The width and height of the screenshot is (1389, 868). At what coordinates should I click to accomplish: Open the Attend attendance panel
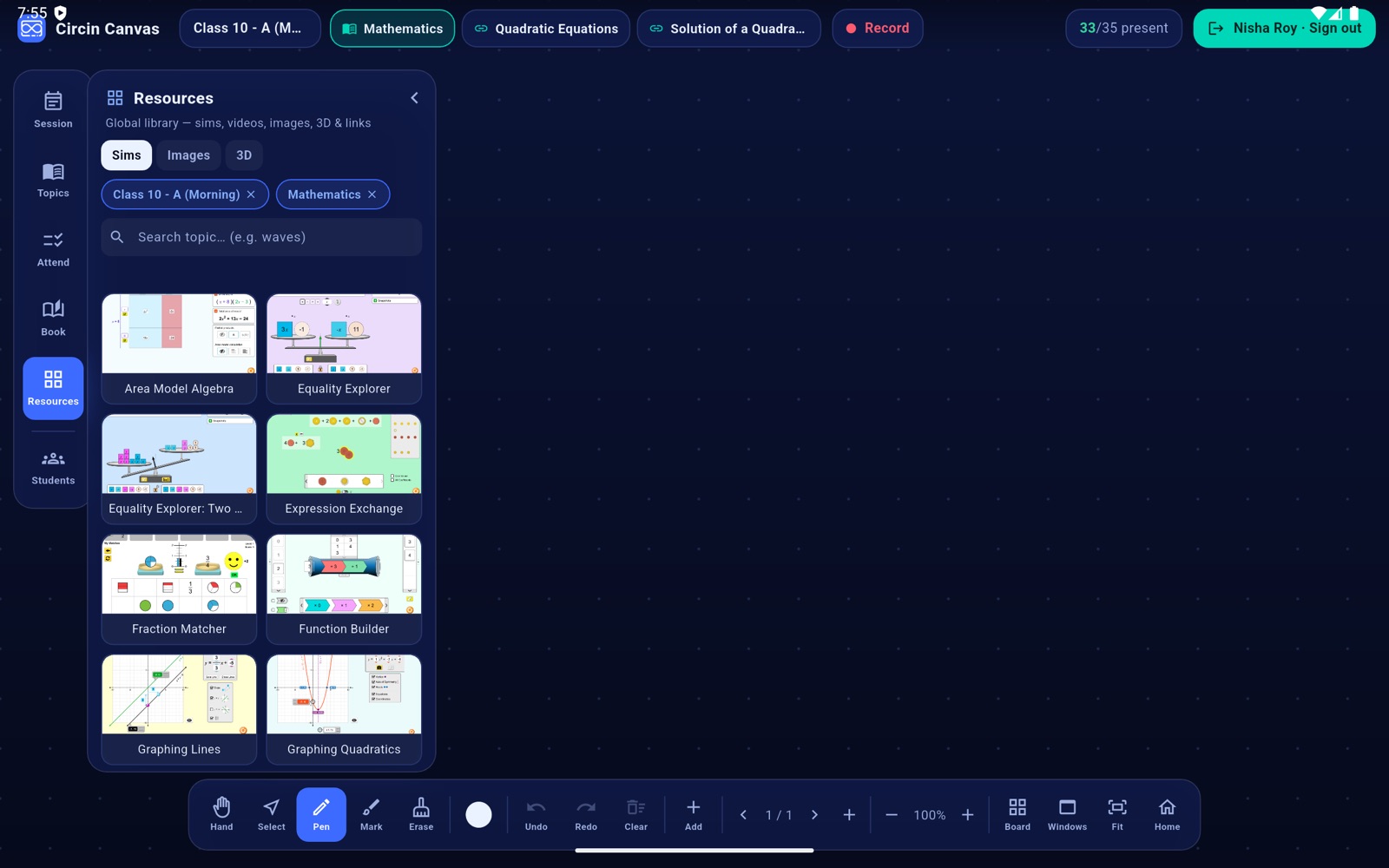click(x=53, y=249)
